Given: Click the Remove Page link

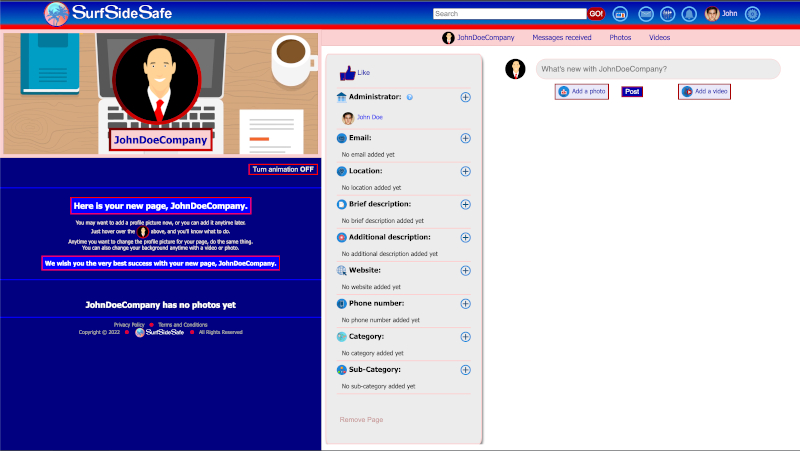Looking at the screenshot, I should 361,420.
